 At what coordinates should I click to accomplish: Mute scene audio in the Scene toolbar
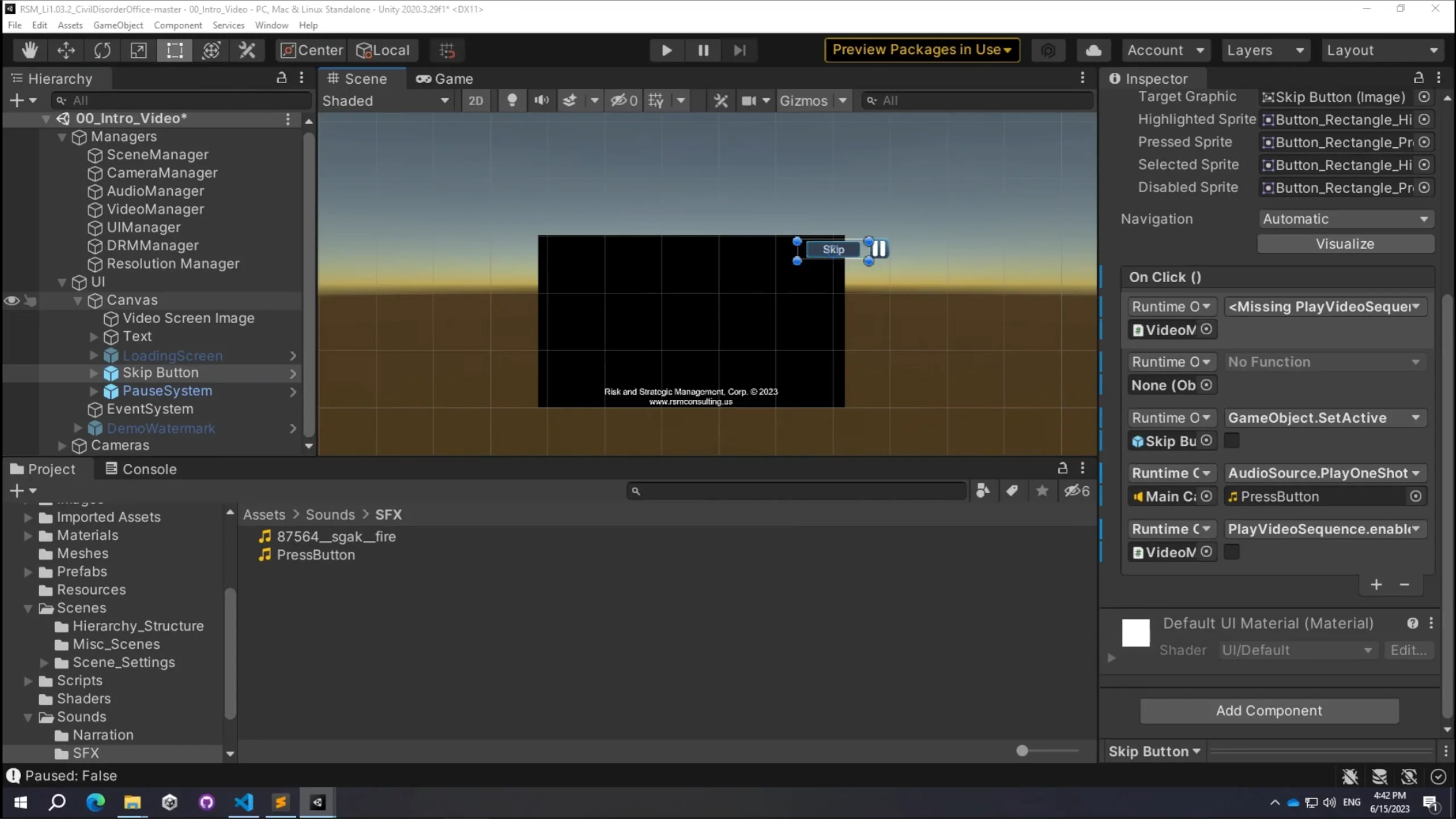pos(540,100)
